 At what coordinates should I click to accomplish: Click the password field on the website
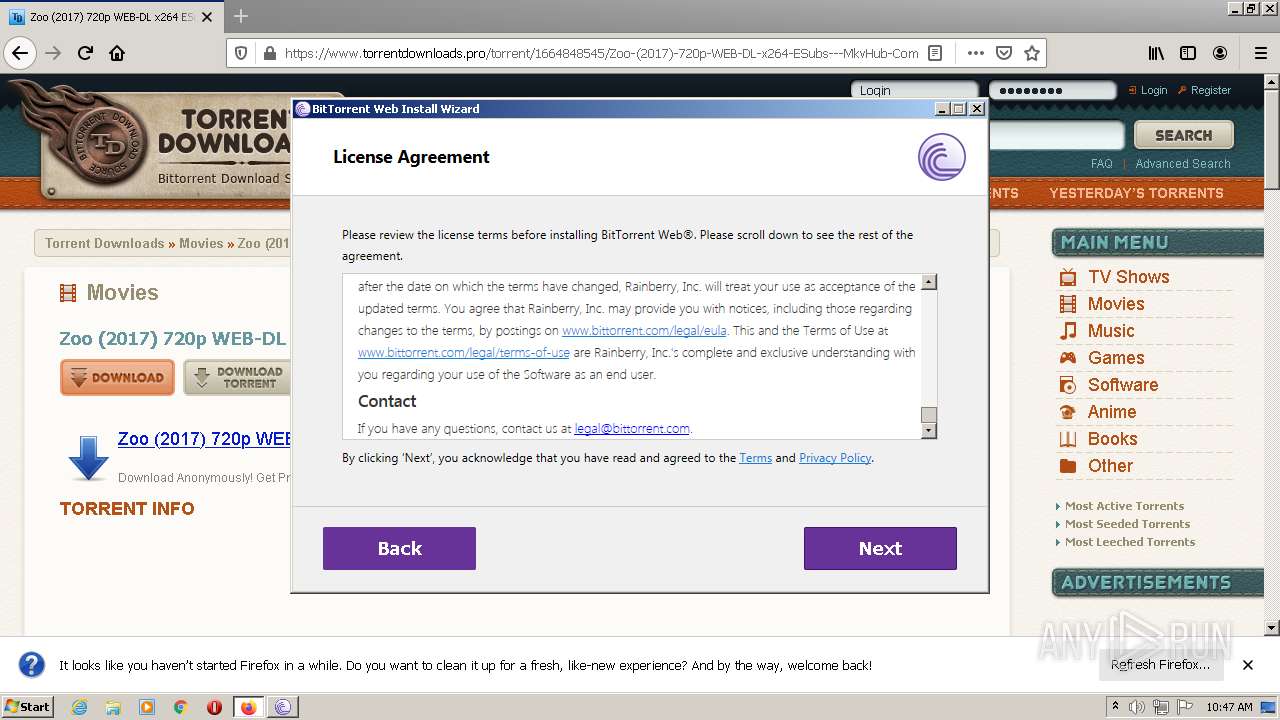coord(1052,90)
